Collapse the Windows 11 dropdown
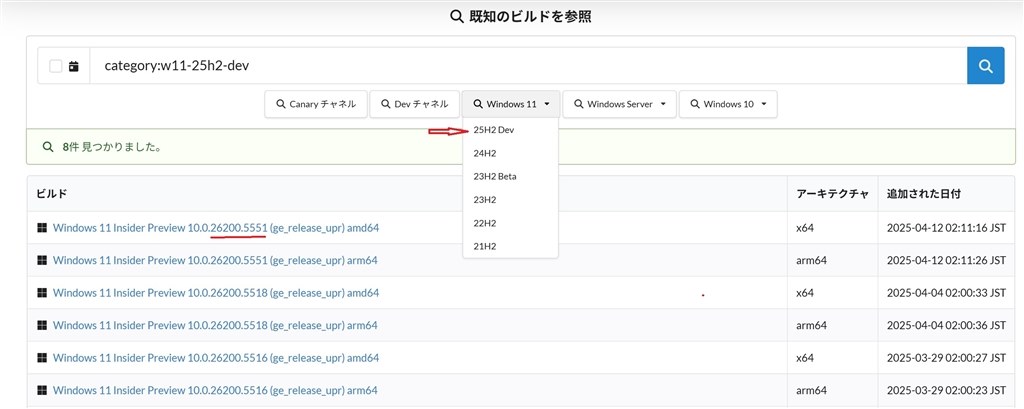Image resolution: width=1024 pixels, height=409 pixels. coord(511,104)
